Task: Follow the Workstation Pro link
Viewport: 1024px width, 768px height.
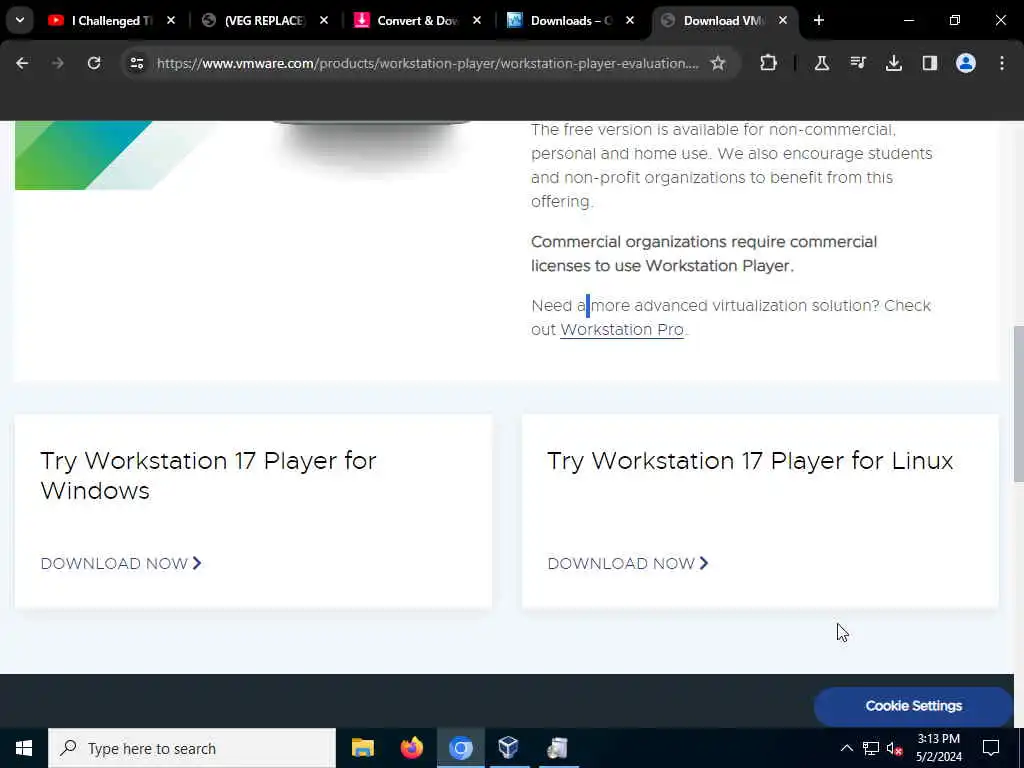Action: click(x=622, y=329)
